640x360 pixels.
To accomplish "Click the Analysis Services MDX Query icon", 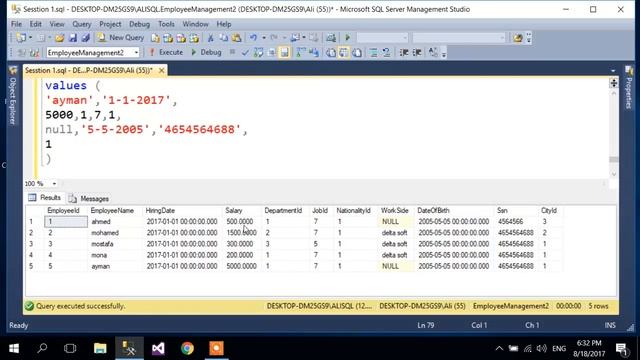I will pos(168,38).
